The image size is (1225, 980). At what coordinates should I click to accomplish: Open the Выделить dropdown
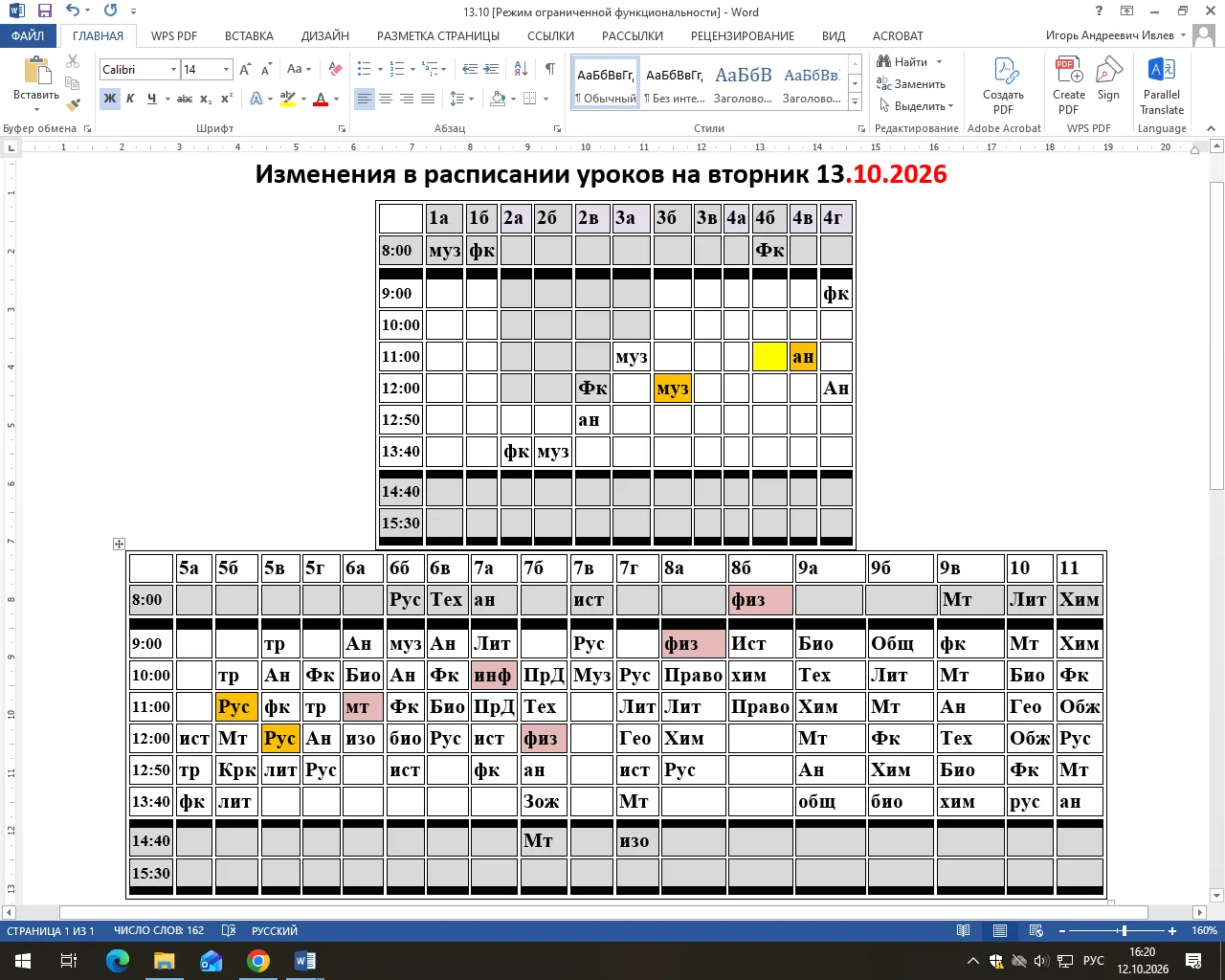pos(916,106)
